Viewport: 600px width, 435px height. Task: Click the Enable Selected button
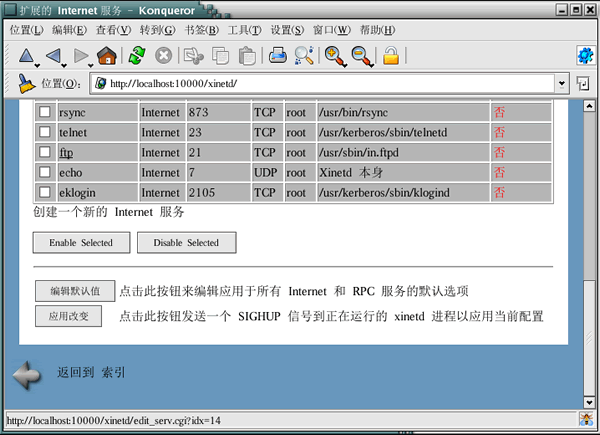[81, 243]
